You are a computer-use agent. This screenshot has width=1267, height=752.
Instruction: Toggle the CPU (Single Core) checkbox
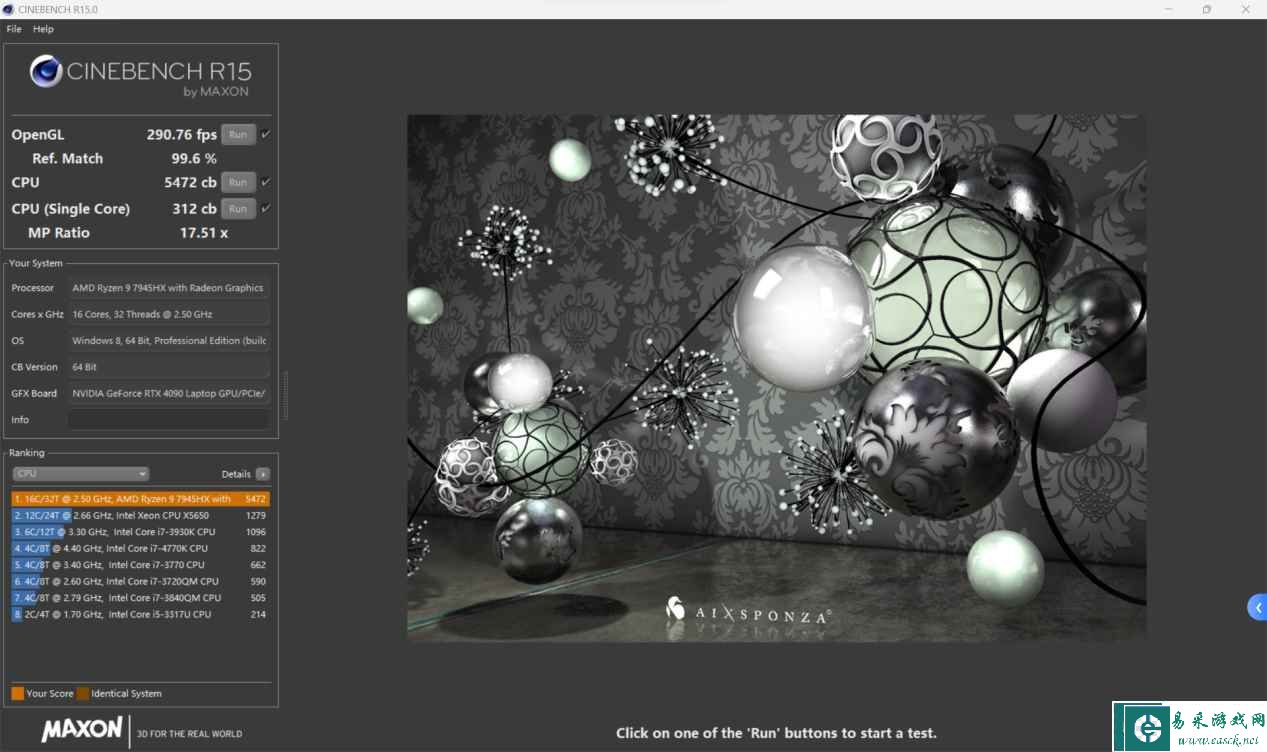(266, 208)
